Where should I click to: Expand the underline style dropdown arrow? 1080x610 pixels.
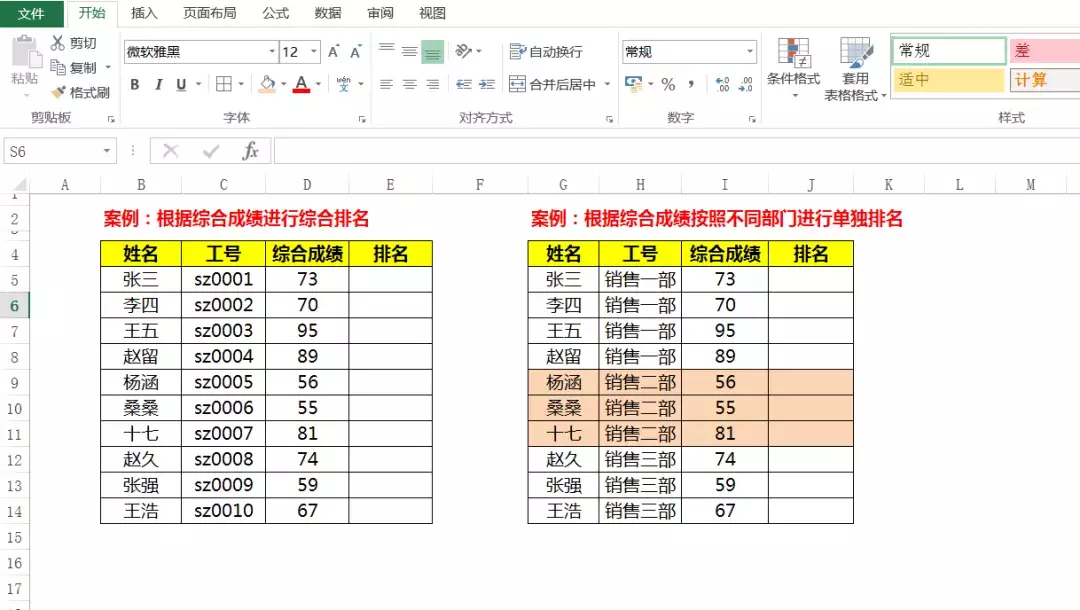(198, 84)
